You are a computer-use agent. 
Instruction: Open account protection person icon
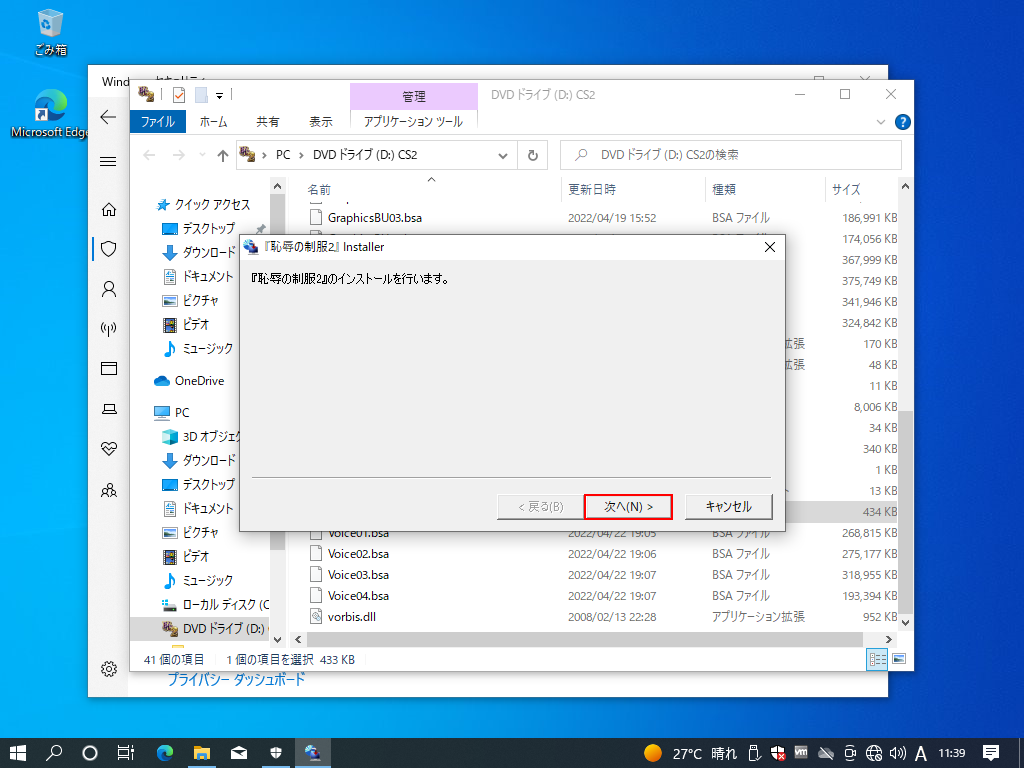click(109, 289)
